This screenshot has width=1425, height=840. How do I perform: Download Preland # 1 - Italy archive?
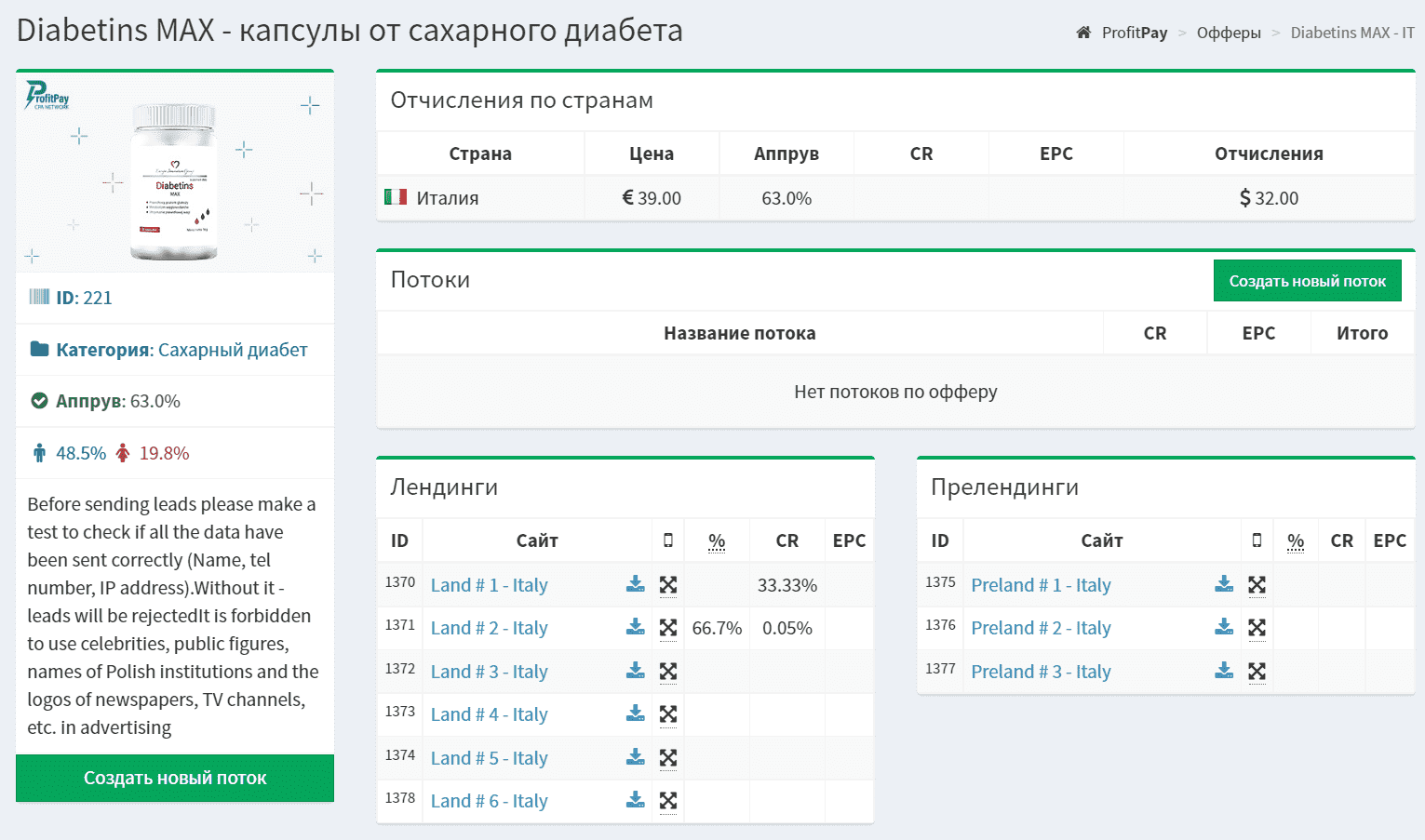tap(1224, 584)
